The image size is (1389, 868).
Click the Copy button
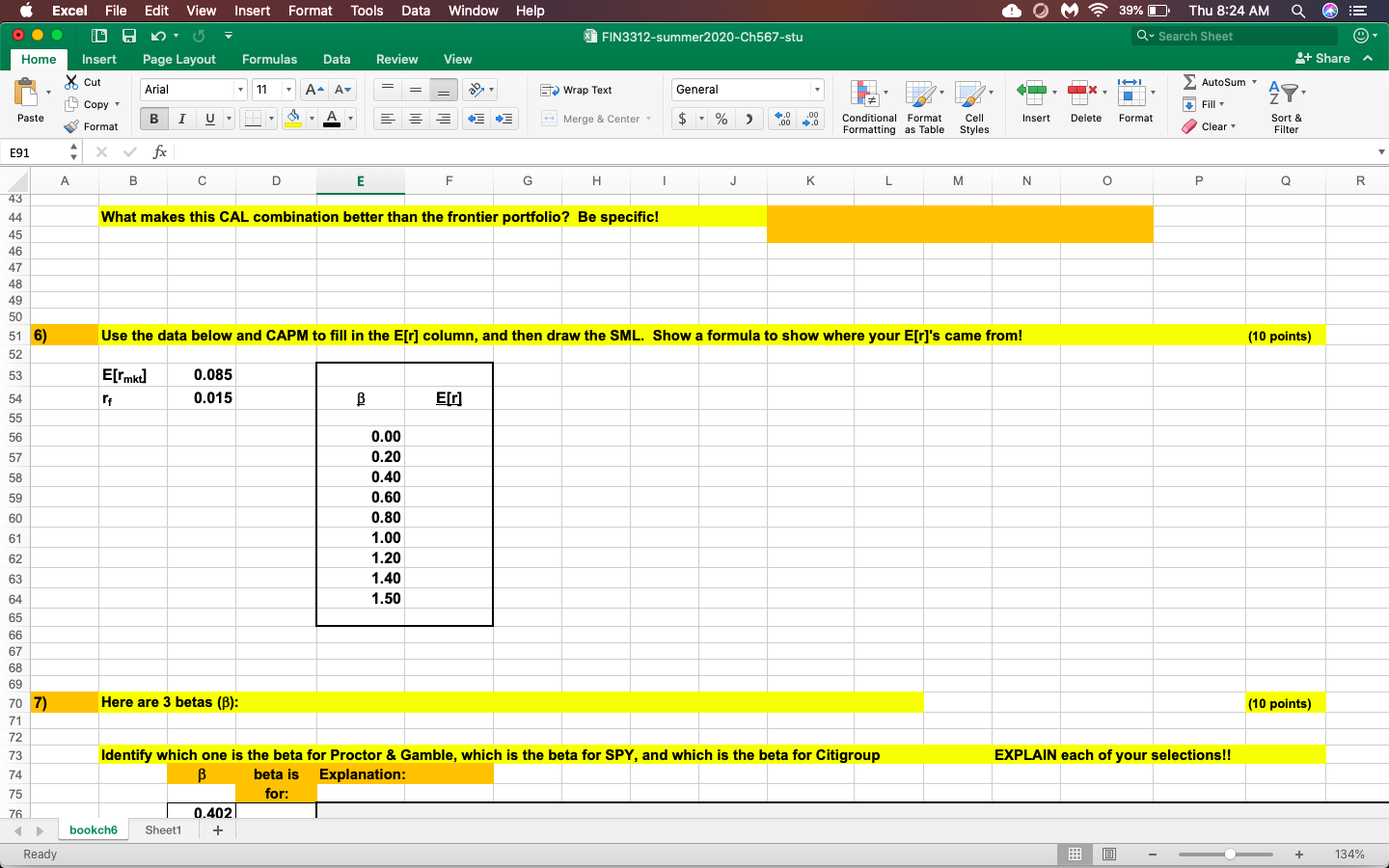88,104
